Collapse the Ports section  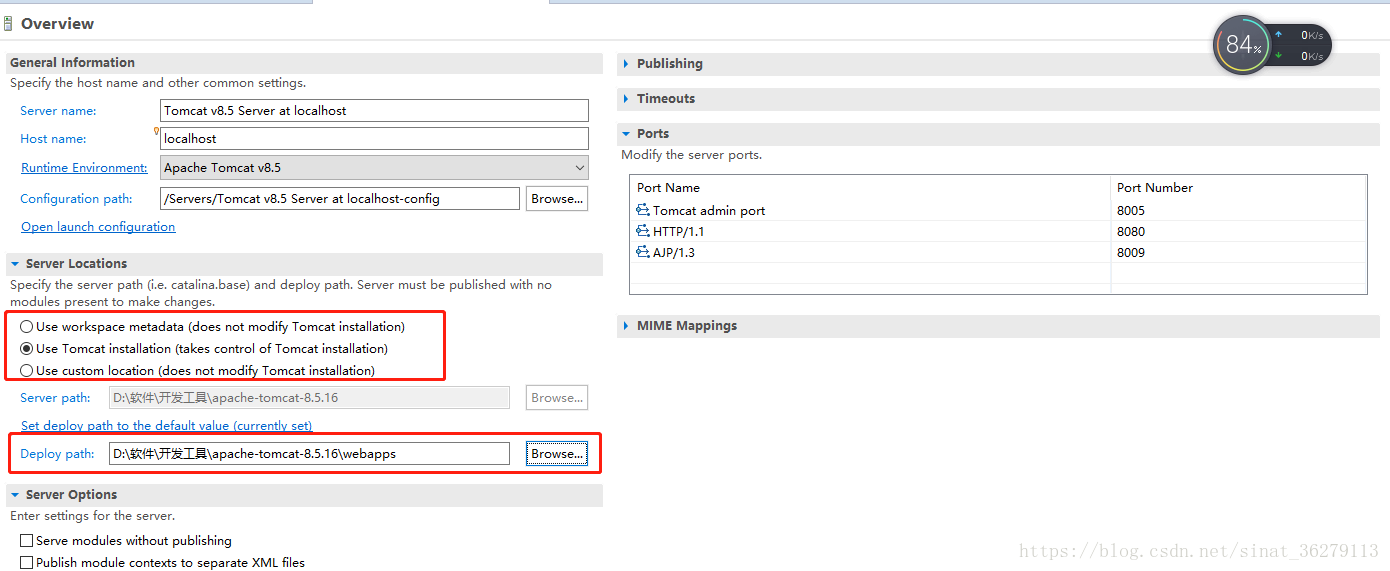pyautogui.click(x=626, y=134)
